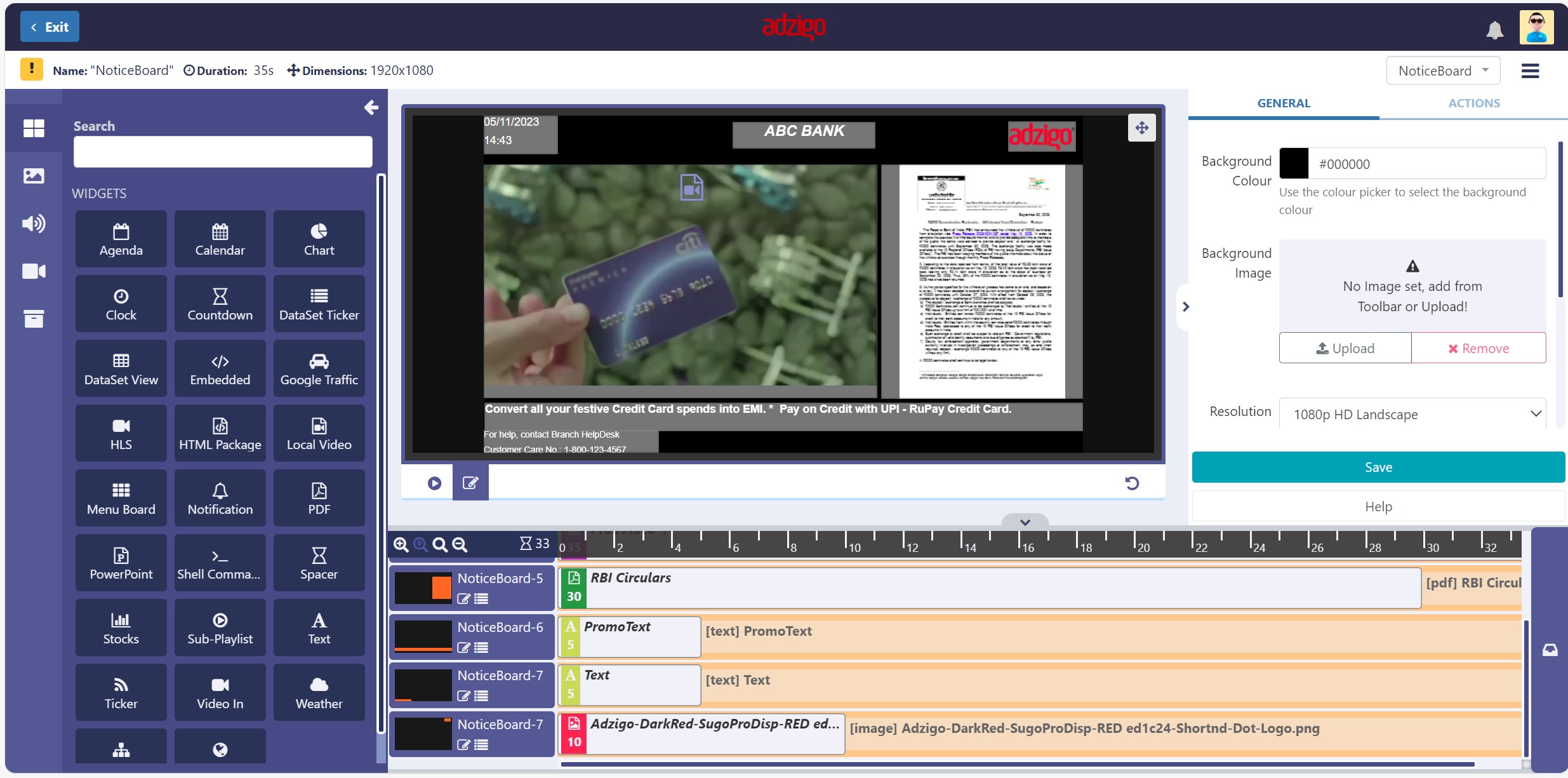
Task: Add the Google Traffic widget
Action: coord(319,368)
